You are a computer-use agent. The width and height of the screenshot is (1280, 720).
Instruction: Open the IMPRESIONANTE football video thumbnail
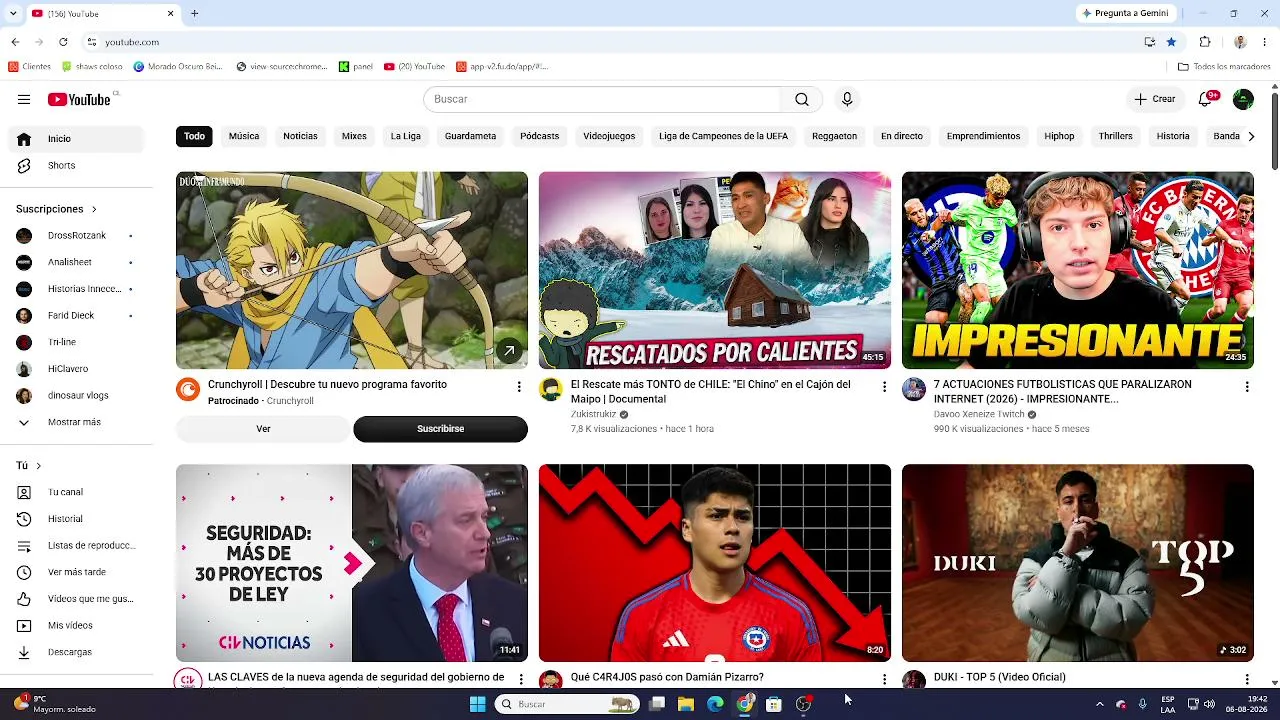[1078, 270]
